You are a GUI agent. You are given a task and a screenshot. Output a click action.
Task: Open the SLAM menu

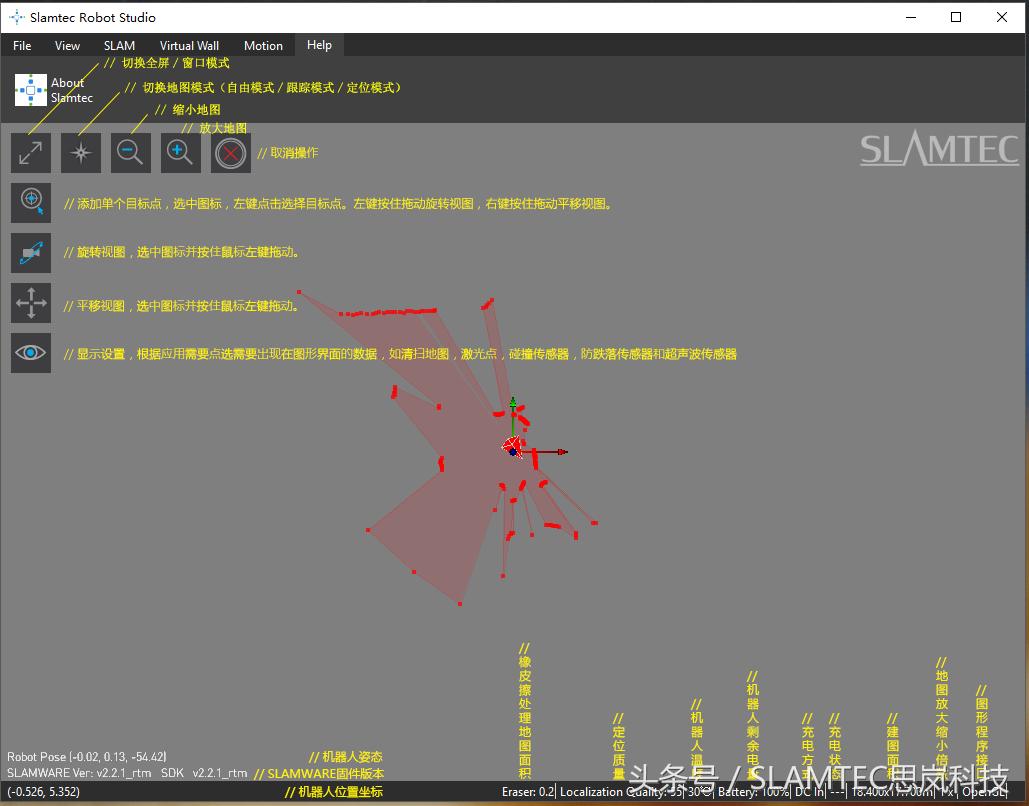119,45
